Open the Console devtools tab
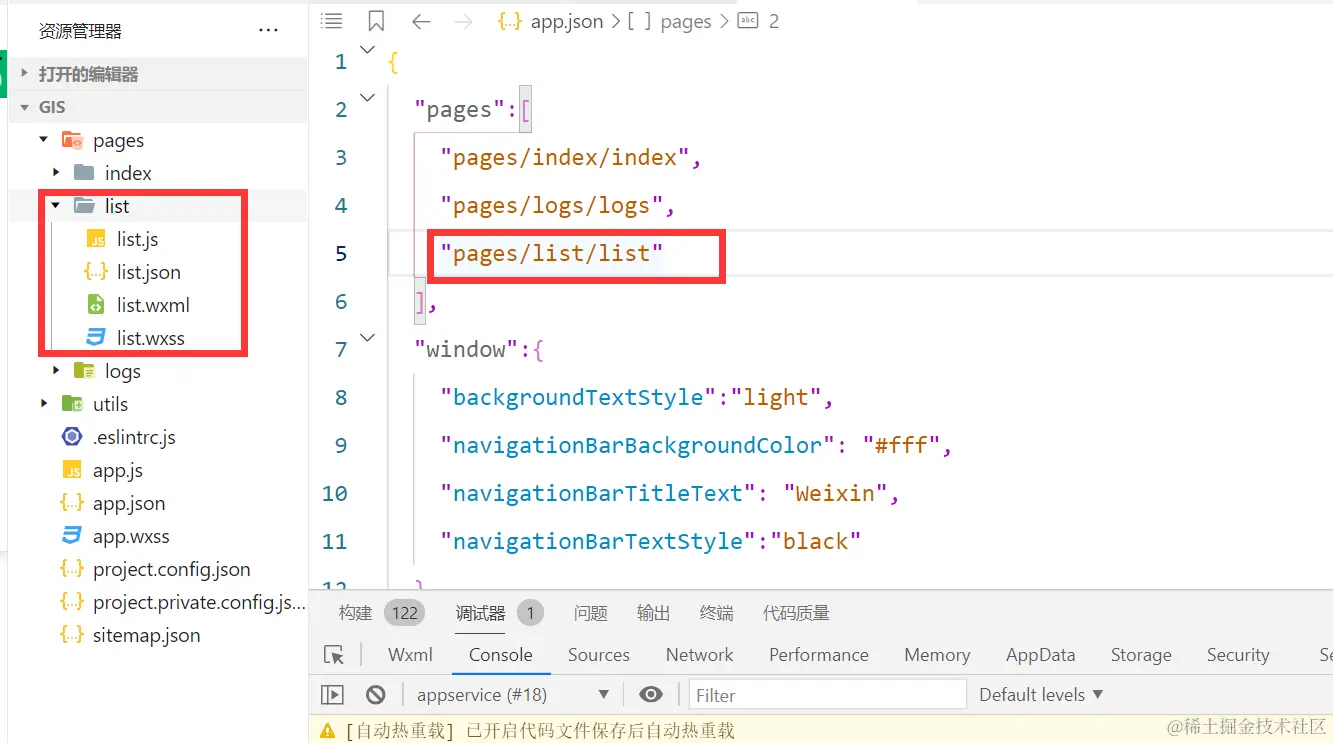Image resolution: width=1333 pixels, height=743 pixels. 501,655
